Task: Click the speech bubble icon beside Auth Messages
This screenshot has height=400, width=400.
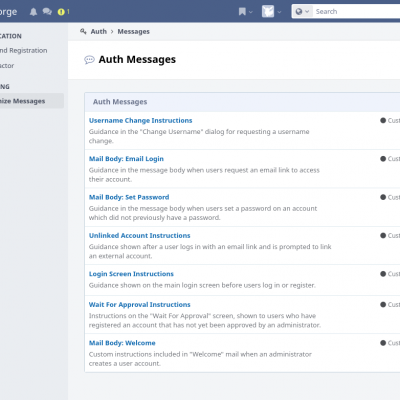Action: pyautogui.click(x=89, y=60)
